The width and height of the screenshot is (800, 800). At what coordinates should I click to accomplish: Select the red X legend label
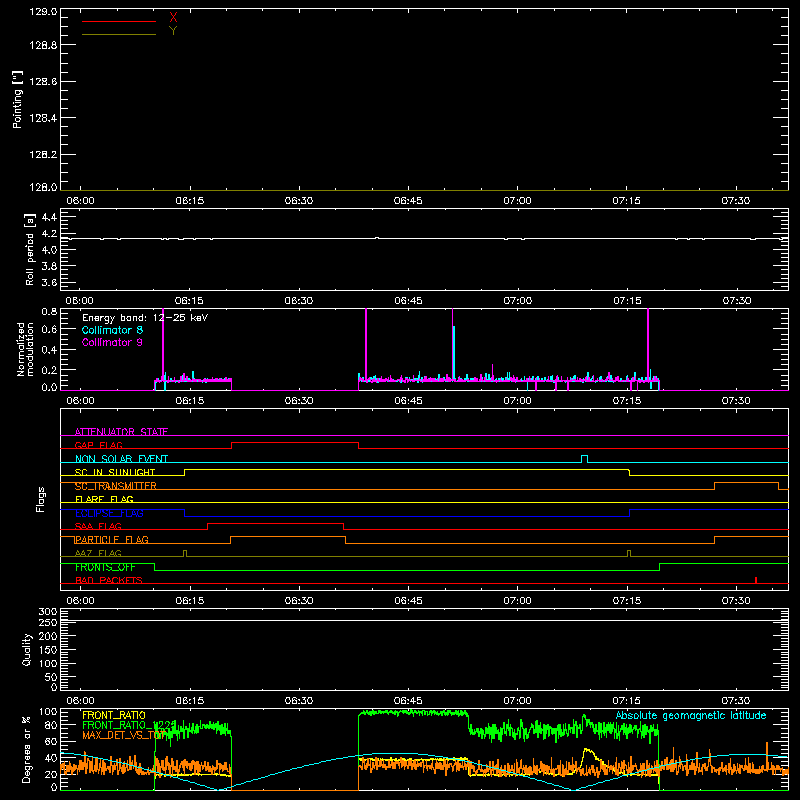click(173, 18)
